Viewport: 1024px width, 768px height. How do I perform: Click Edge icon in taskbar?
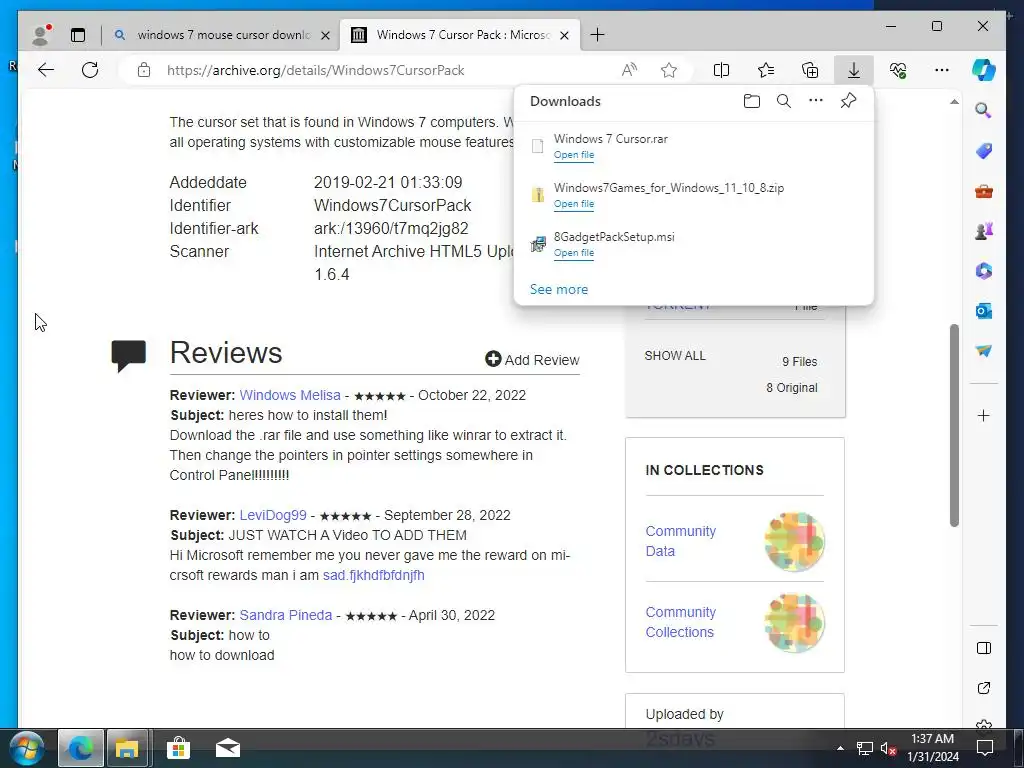point(81,748)
